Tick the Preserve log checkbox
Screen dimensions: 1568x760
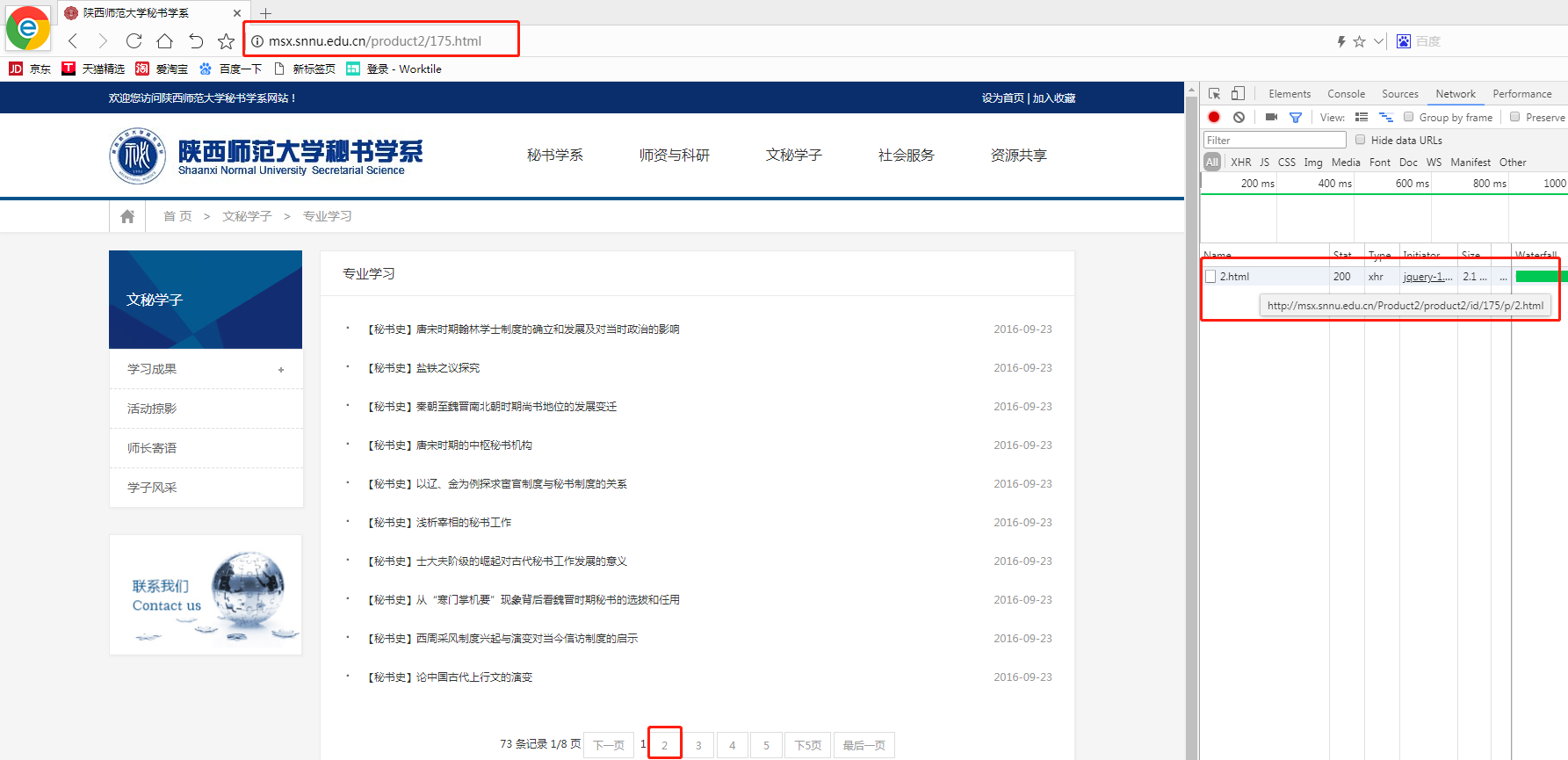pos(1515,117)
